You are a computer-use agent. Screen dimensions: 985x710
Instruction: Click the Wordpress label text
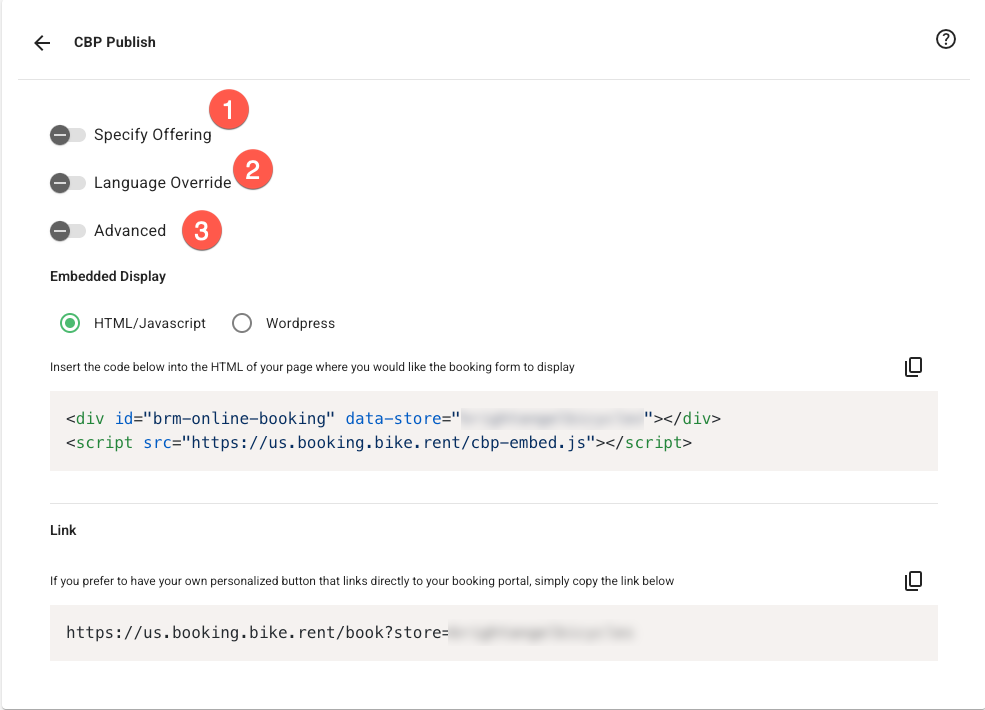tap(300, 323)
